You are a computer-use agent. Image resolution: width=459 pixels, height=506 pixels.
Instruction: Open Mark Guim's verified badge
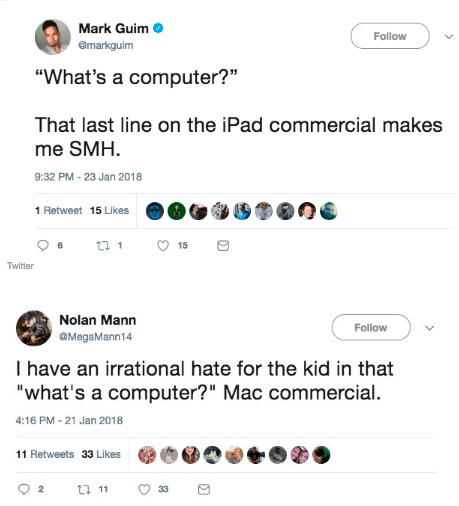[158, 28]
